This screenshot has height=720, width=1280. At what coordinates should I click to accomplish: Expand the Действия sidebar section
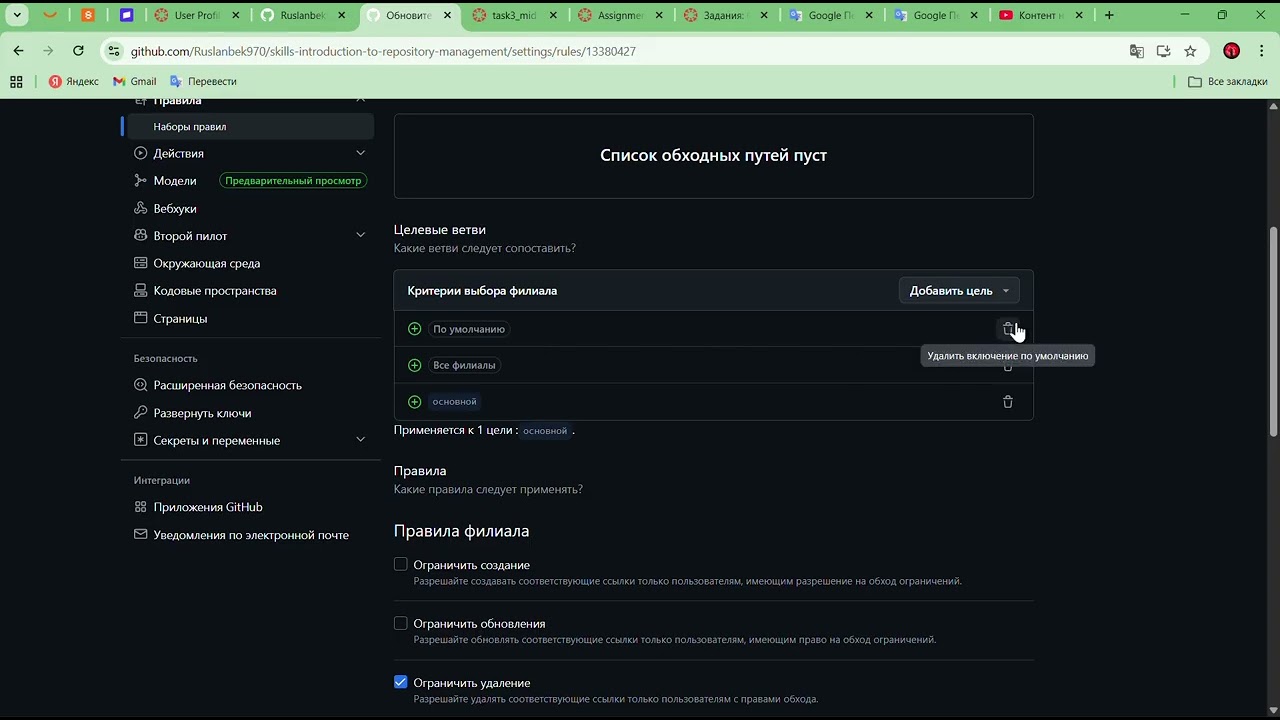[360, 153]
